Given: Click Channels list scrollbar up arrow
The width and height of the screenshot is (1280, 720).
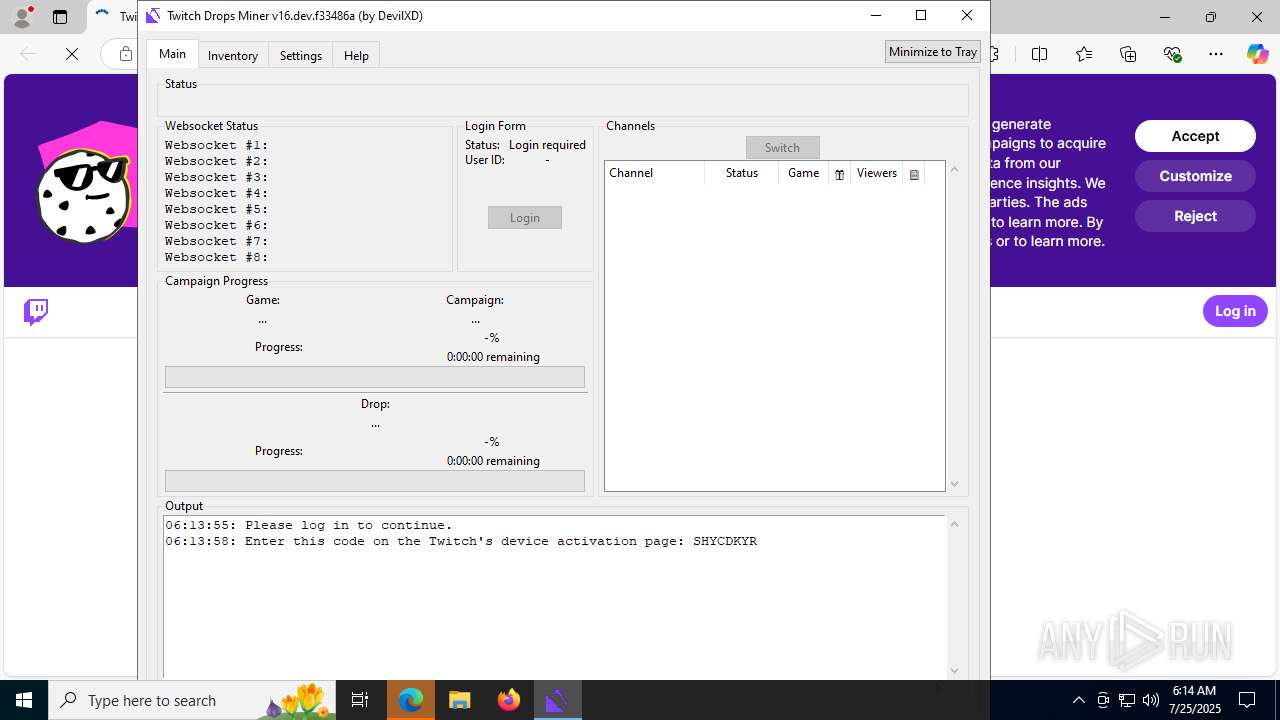Looking at the screenshot, I should [x=954, y=169].
